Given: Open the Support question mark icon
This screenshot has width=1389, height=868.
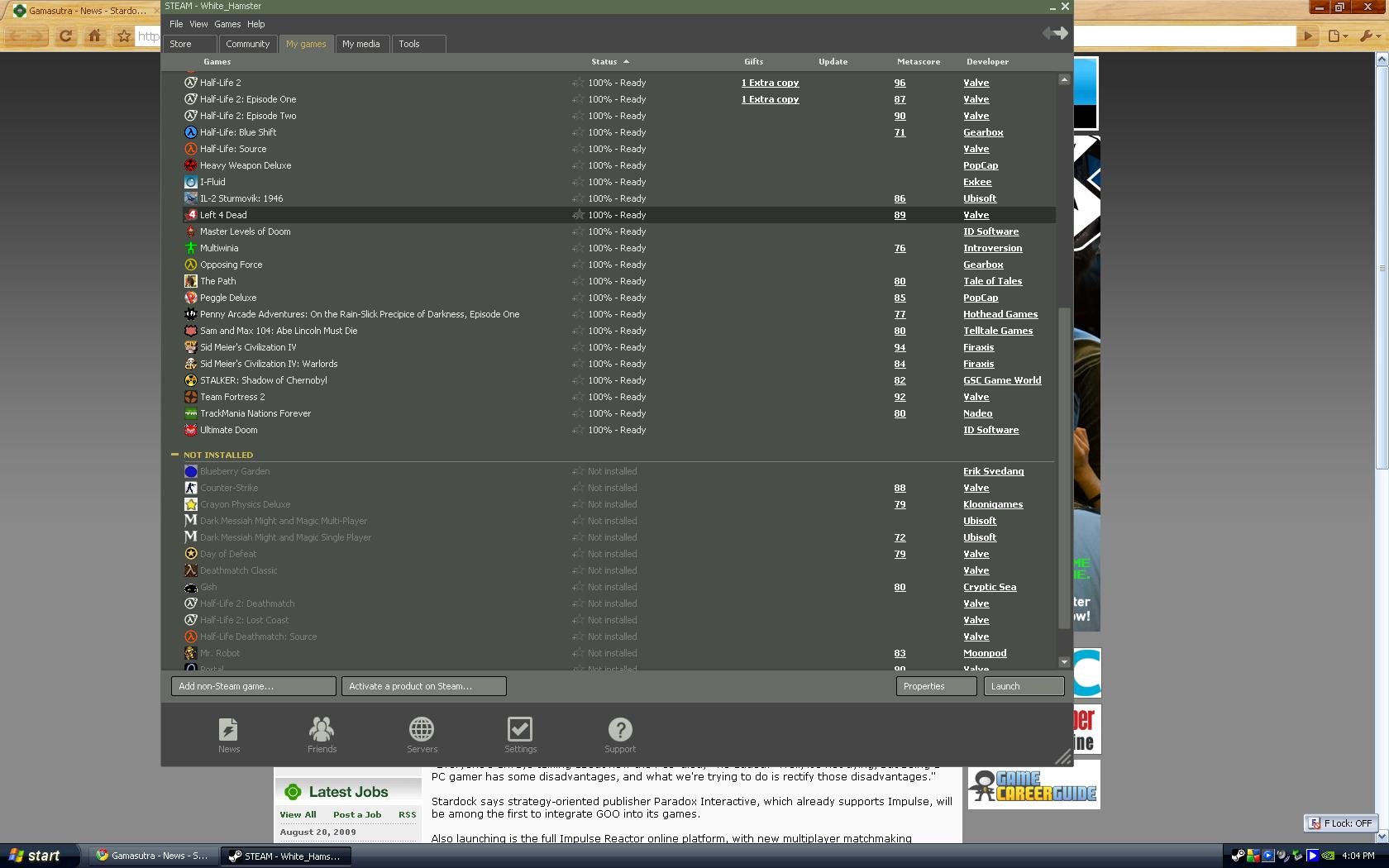Looking at the screenshot, I should point(620,729).
